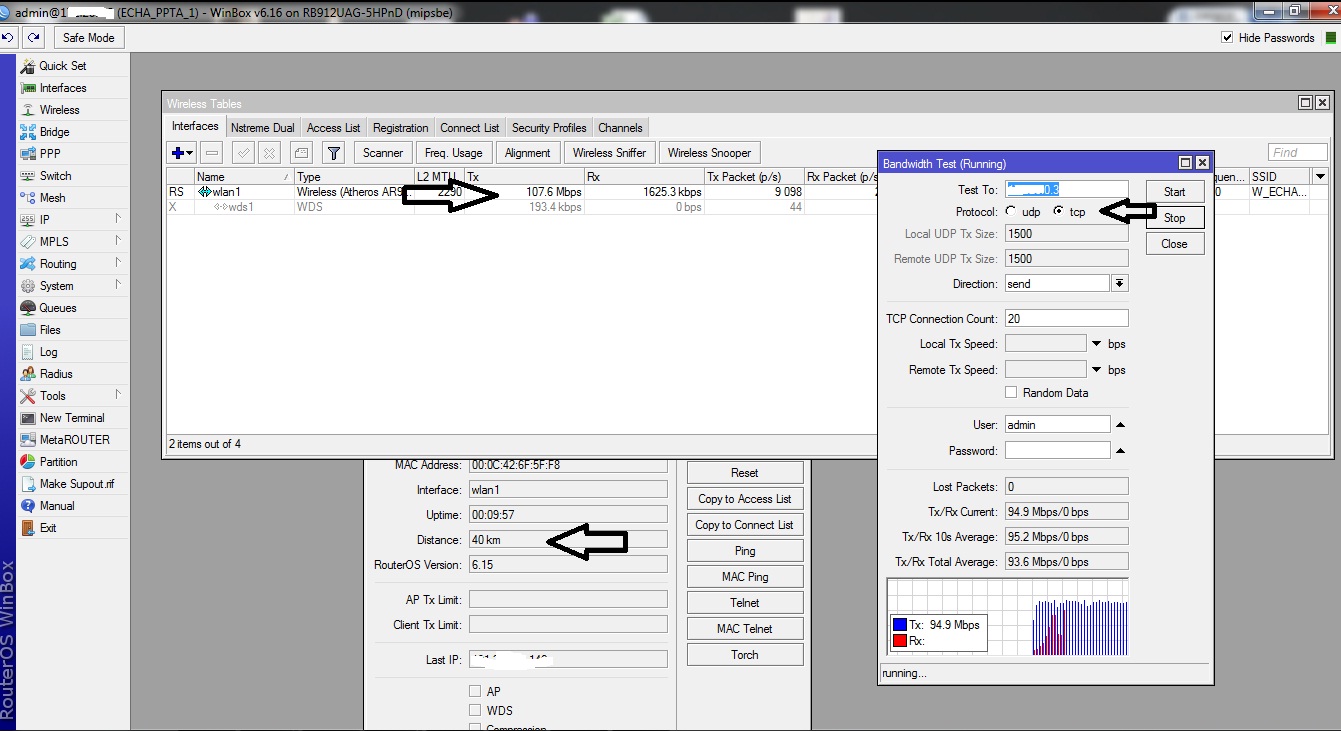The image size is (1341, 731).
Task: Select the wlan1 interface row
Action: click(x=747, y=192)
